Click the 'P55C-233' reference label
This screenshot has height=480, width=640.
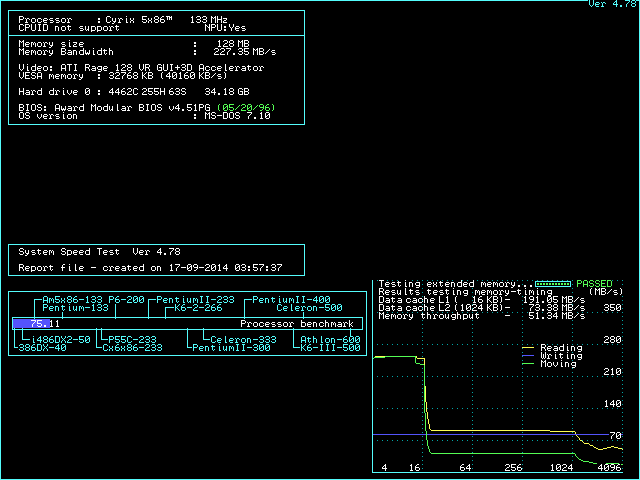(132, 340)
